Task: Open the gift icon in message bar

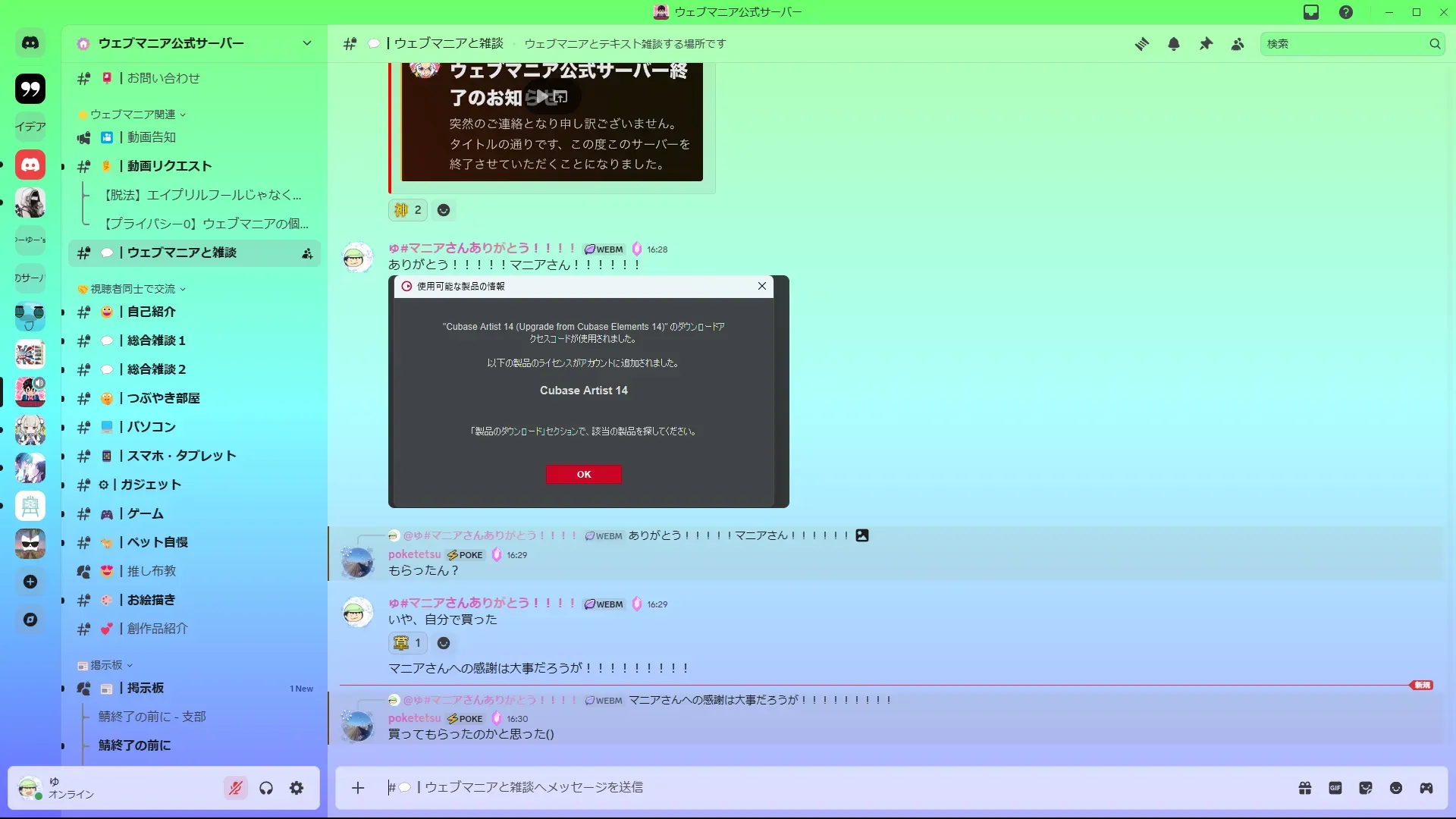Action: (1305, 788)
